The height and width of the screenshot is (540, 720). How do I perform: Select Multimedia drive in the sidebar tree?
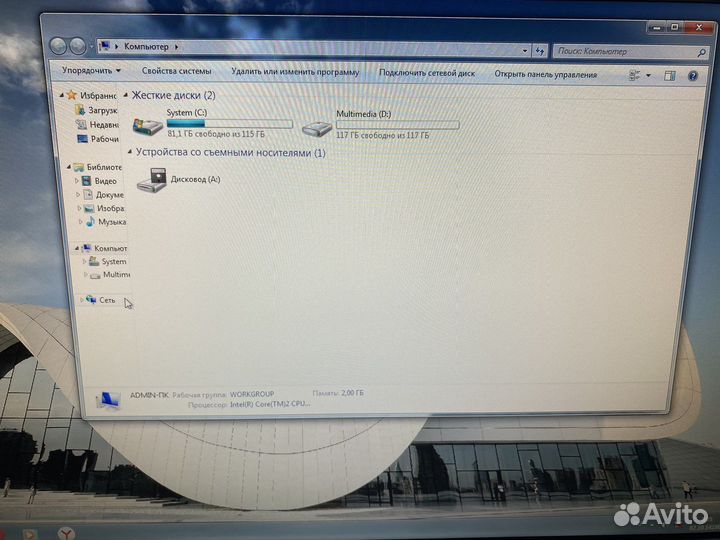click(x=110, y=275)
